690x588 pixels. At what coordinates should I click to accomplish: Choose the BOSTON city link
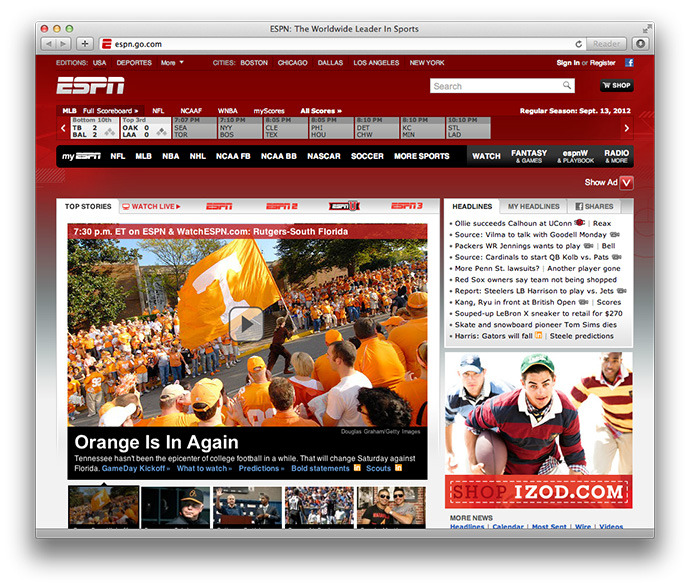[x=254, y=62]
